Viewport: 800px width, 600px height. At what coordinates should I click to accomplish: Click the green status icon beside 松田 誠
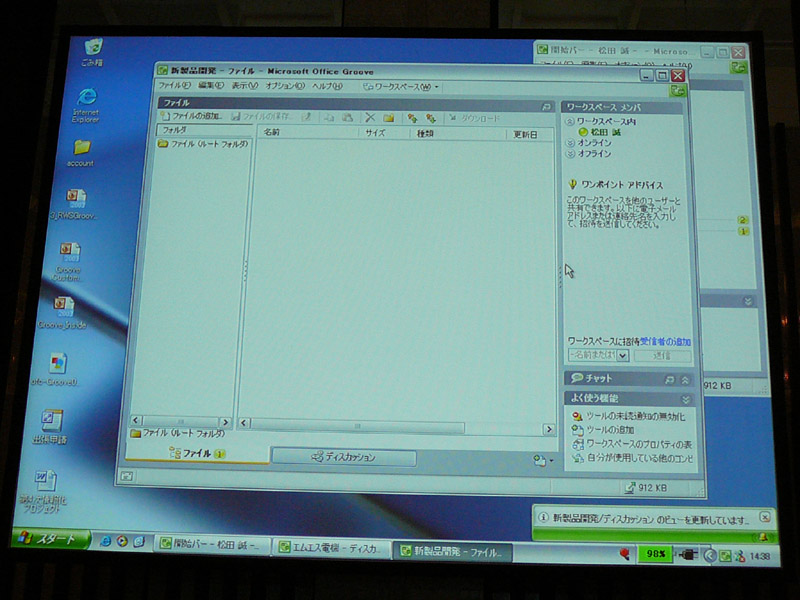coord(583,132)
